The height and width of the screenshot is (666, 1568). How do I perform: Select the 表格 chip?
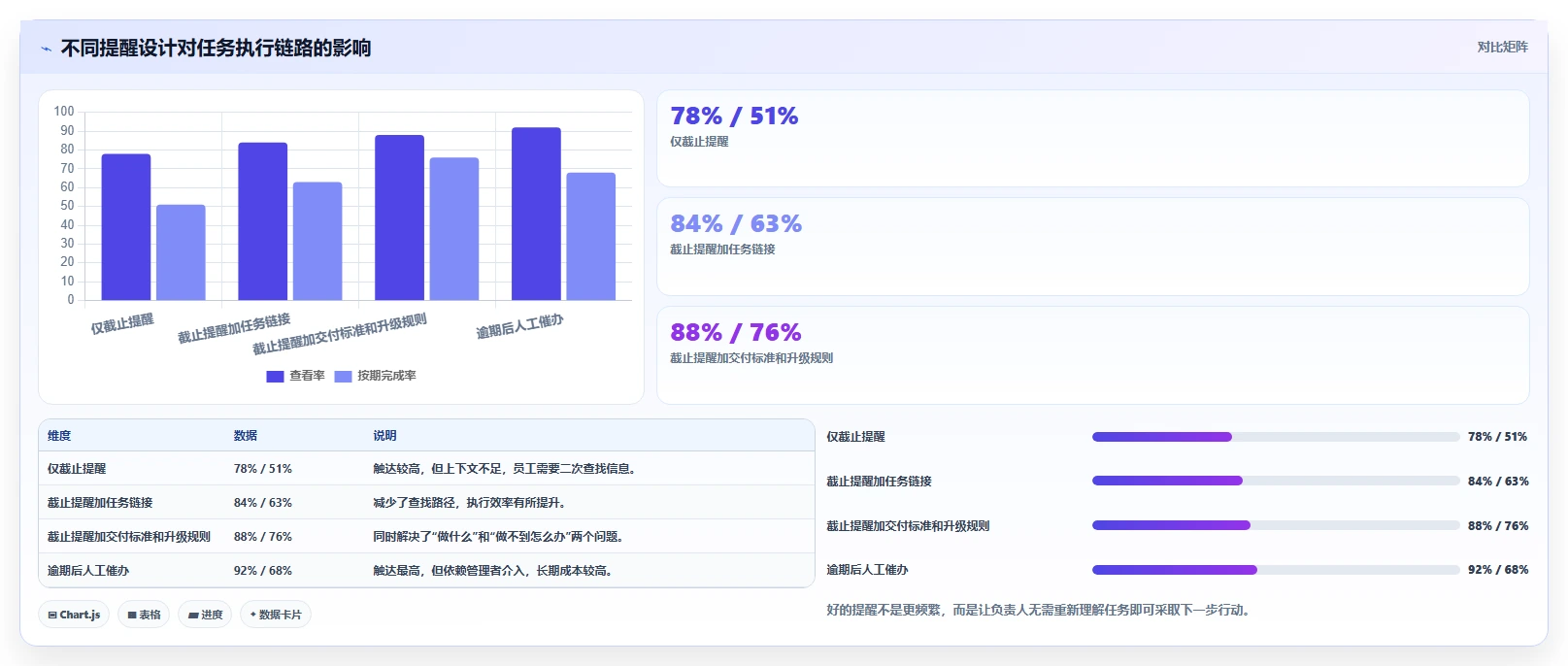(x=144, y=615)
